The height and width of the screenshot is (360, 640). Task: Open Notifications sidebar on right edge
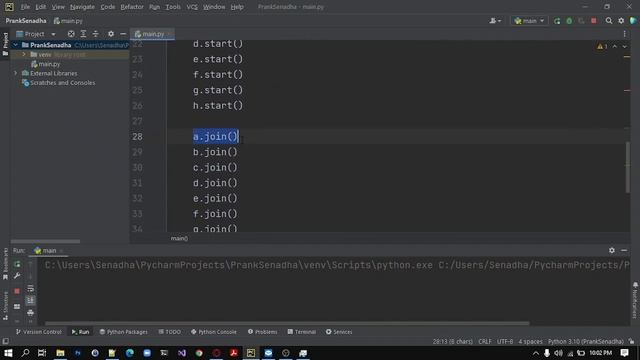(635, 300)
